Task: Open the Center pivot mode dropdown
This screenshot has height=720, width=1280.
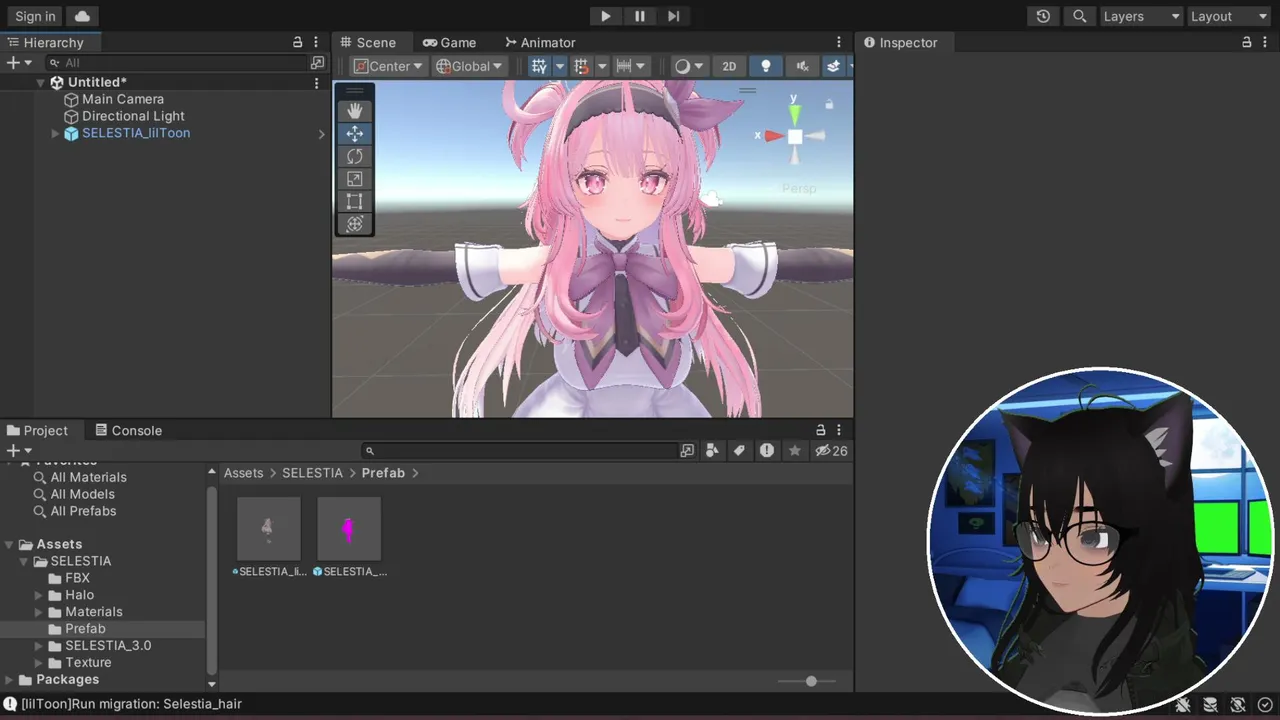Action: [390, 66]
